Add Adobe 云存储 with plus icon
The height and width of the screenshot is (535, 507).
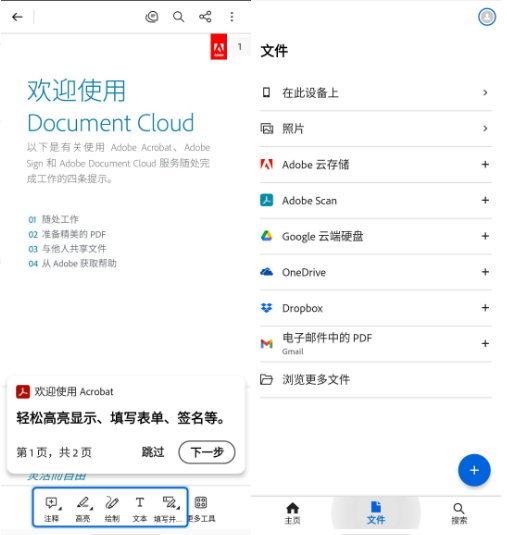485,164
